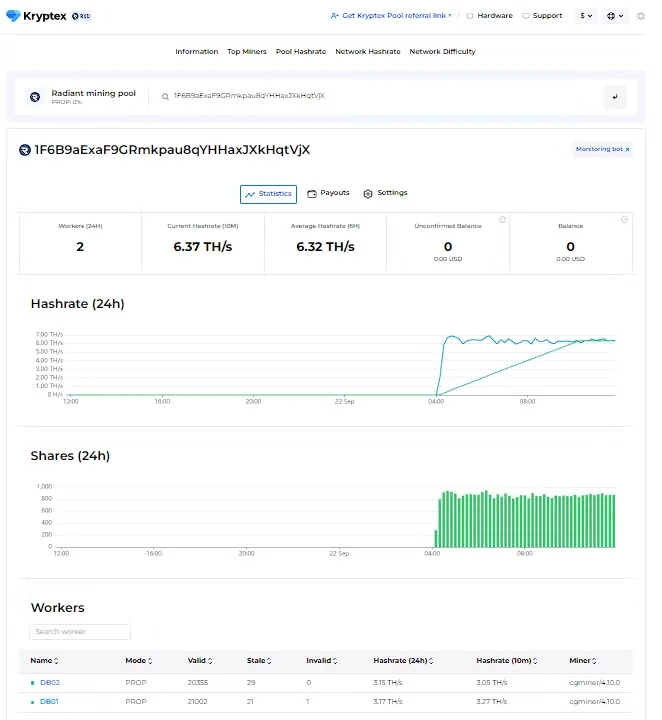Image resolution: width=662 pixels, height=720 pixels.
Task: Sort workers table by Name
Action: click(44, 661)
